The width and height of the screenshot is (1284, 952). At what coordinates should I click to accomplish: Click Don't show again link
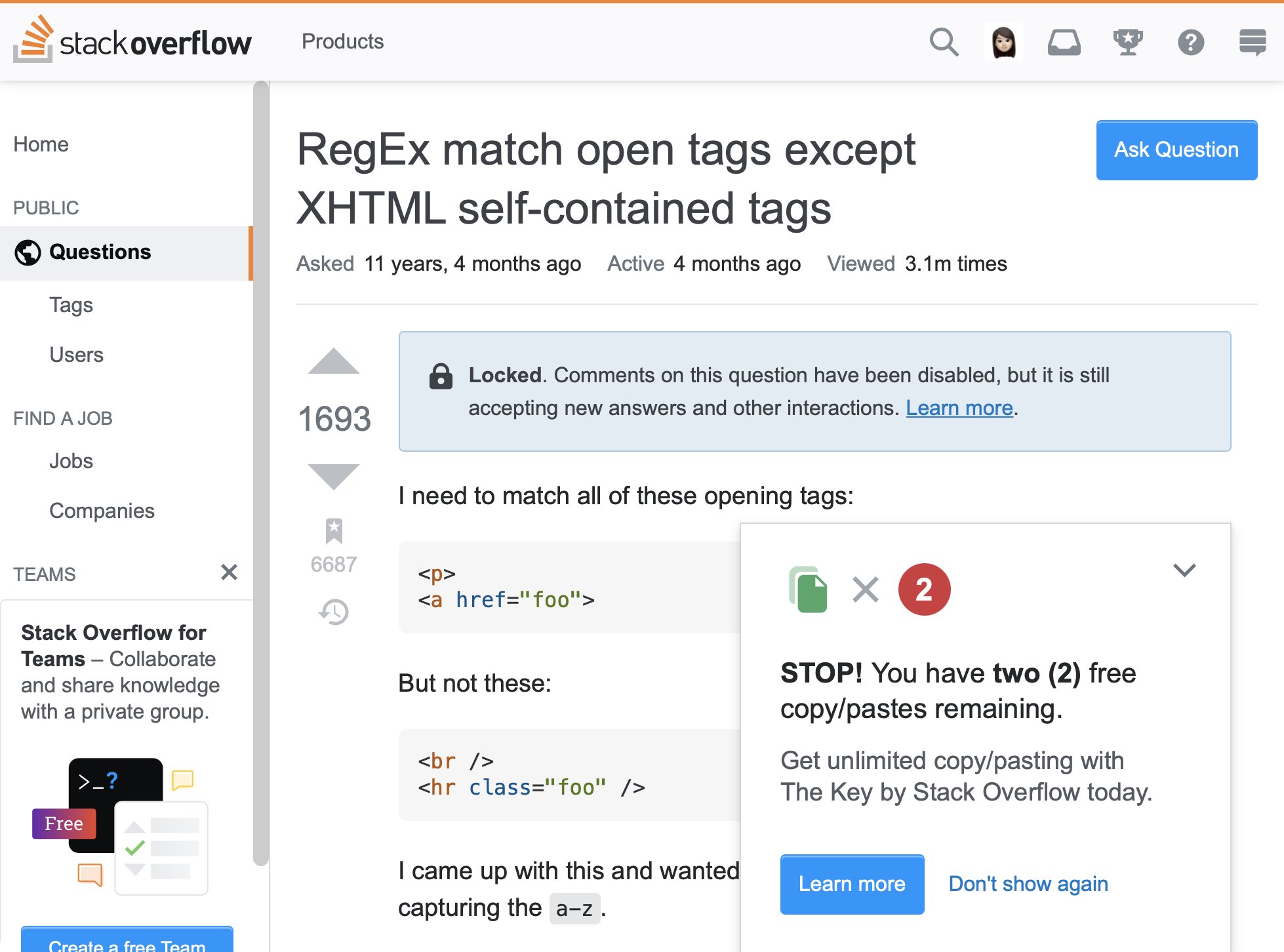pyautogui.click(x=1028, y=884)
